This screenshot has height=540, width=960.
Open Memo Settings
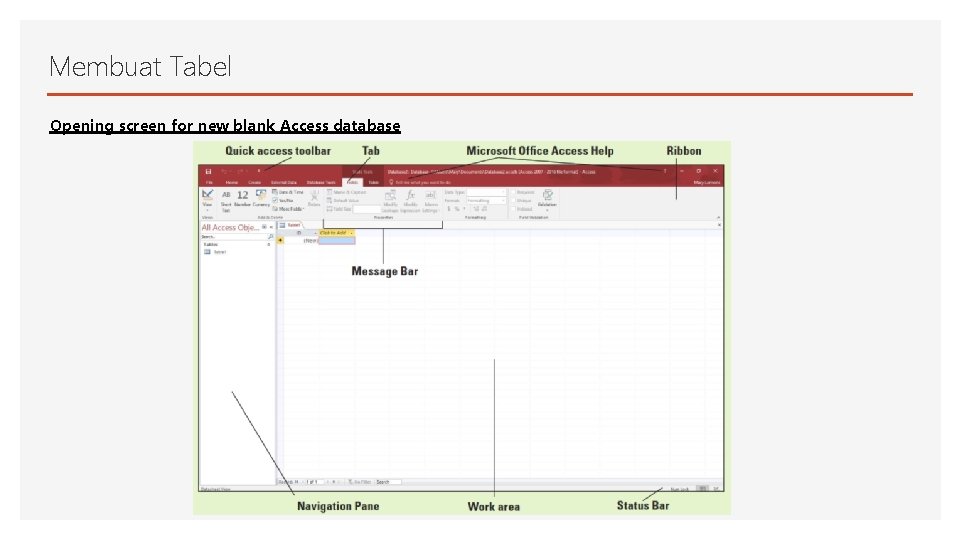pyautogui.click(x=430, y=201)
